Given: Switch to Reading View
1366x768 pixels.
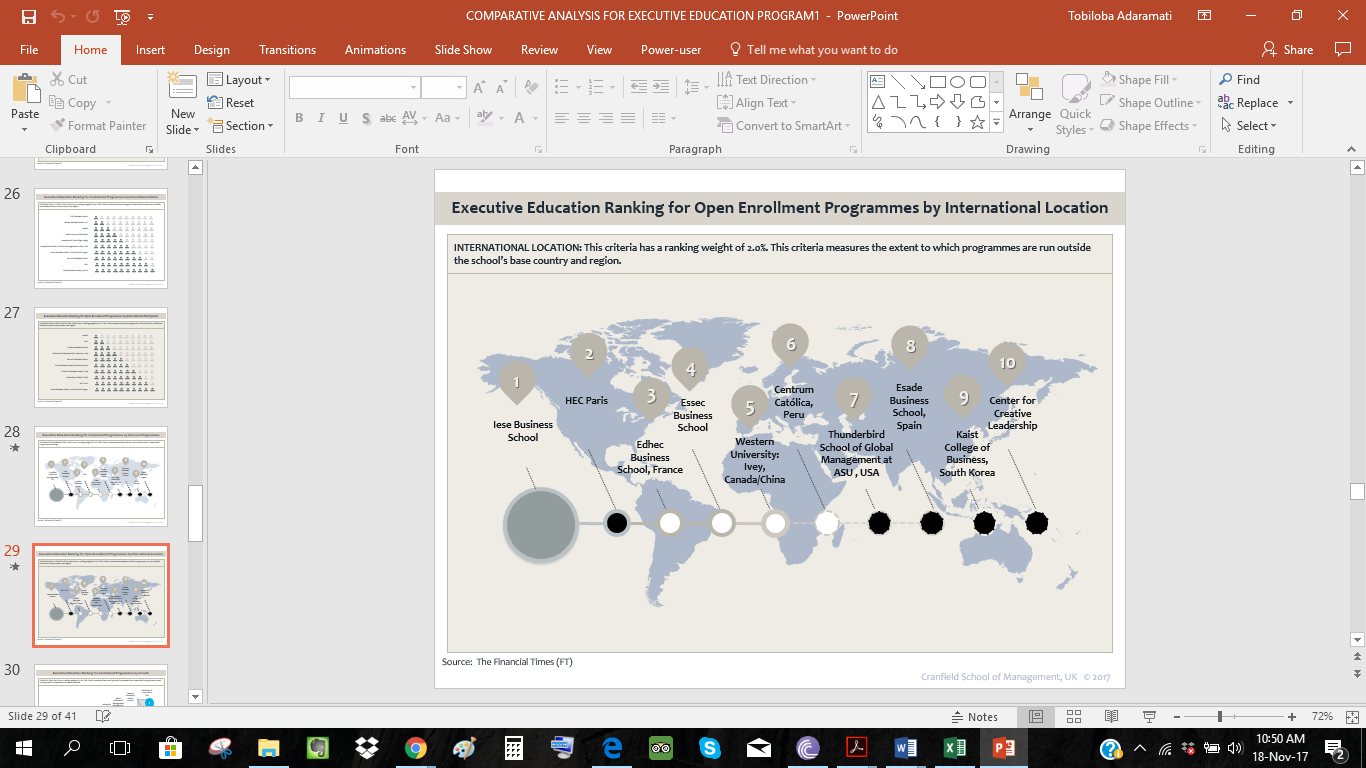Looking at the screenshot, I should 1111,717.
